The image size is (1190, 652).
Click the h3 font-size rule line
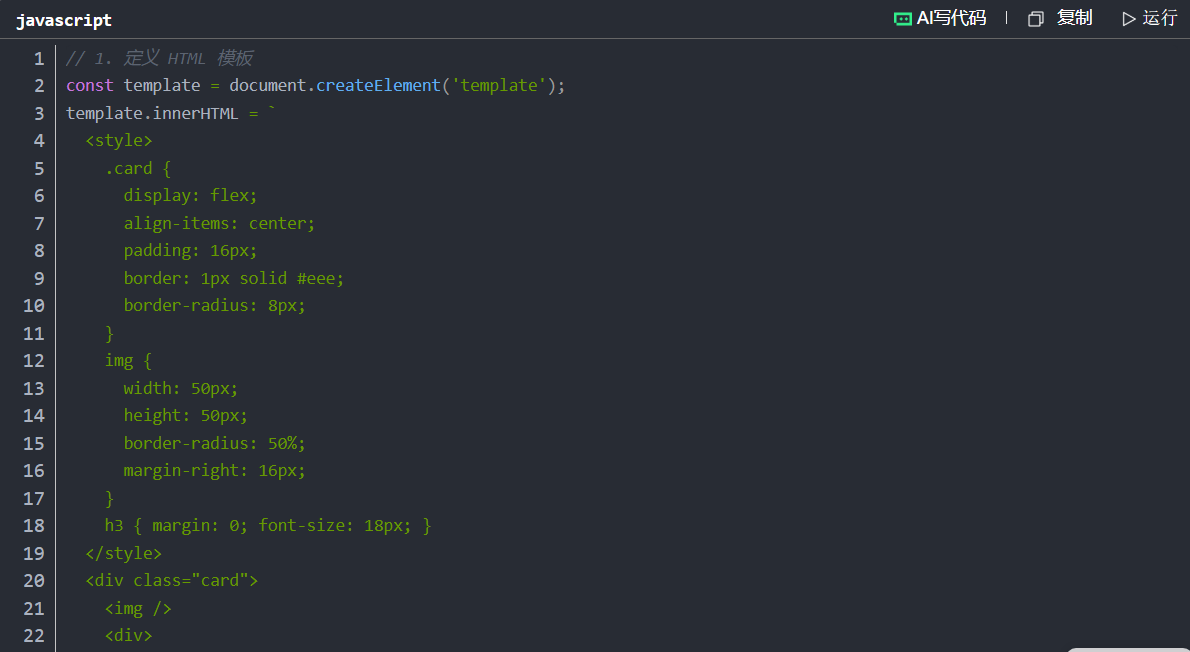tap(267, 525)
